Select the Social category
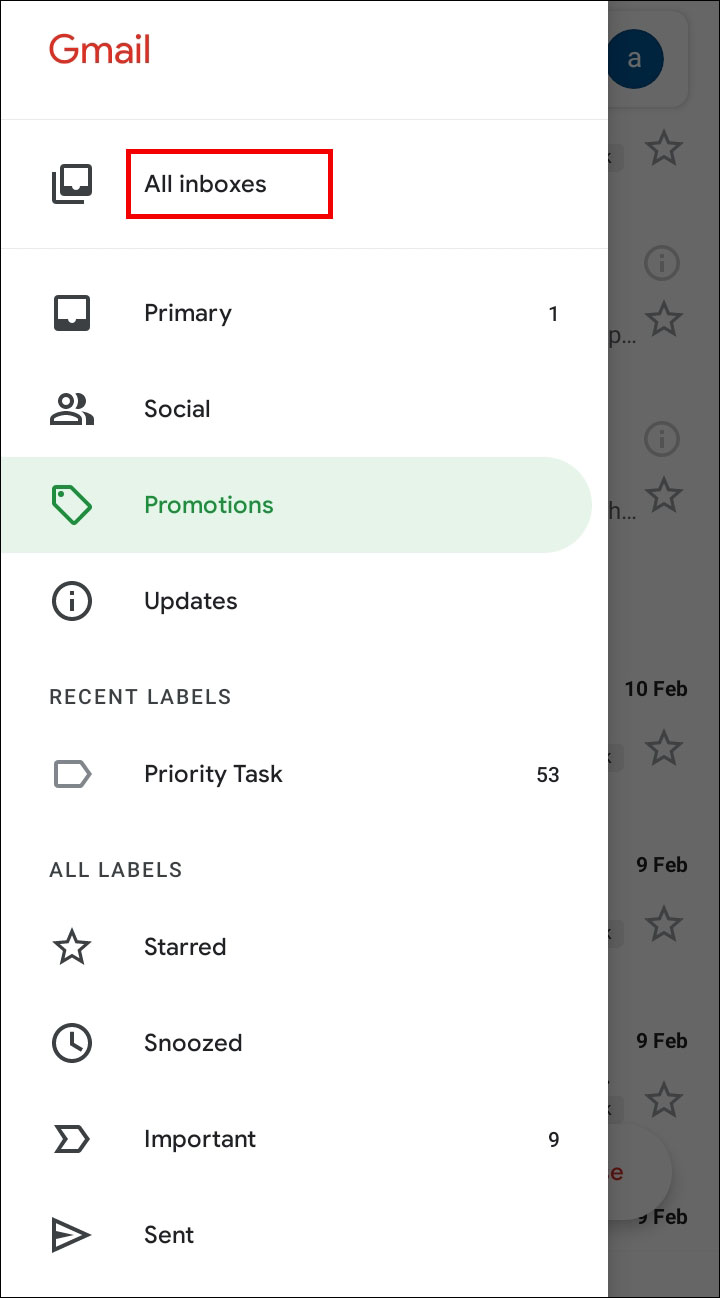The width and height of the screenshot is (720, 1298). pos(177,409)
